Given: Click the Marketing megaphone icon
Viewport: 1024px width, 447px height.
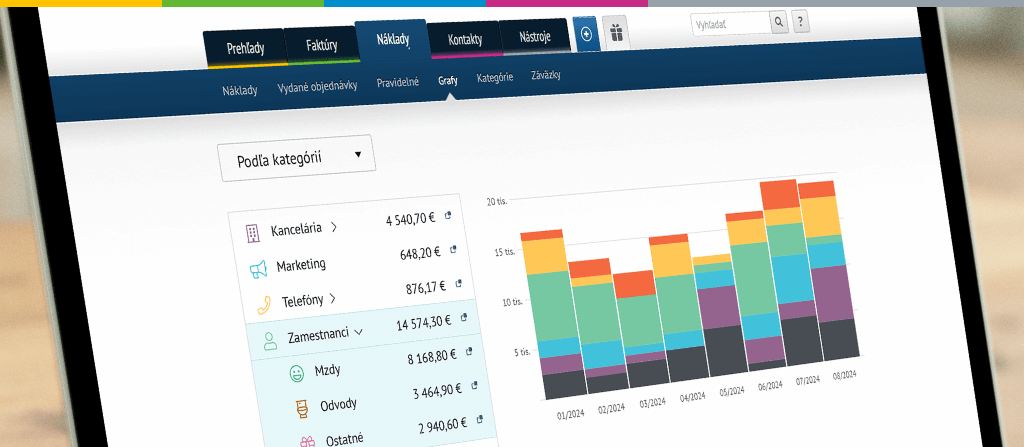Looking at the screenshot, I should point(258,269).
